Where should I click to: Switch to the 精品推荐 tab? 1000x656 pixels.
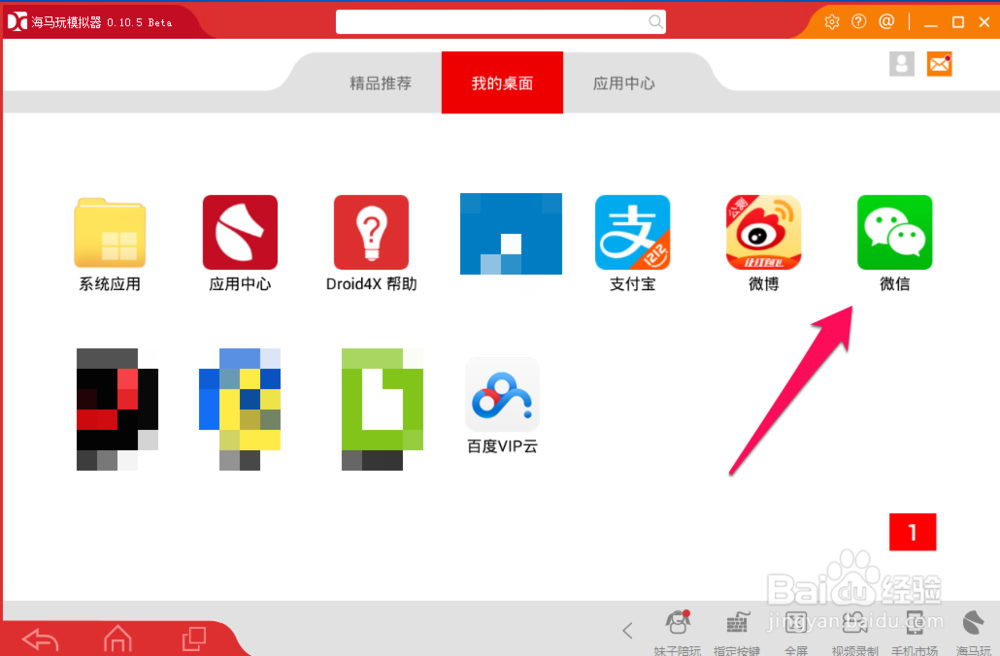381,83
